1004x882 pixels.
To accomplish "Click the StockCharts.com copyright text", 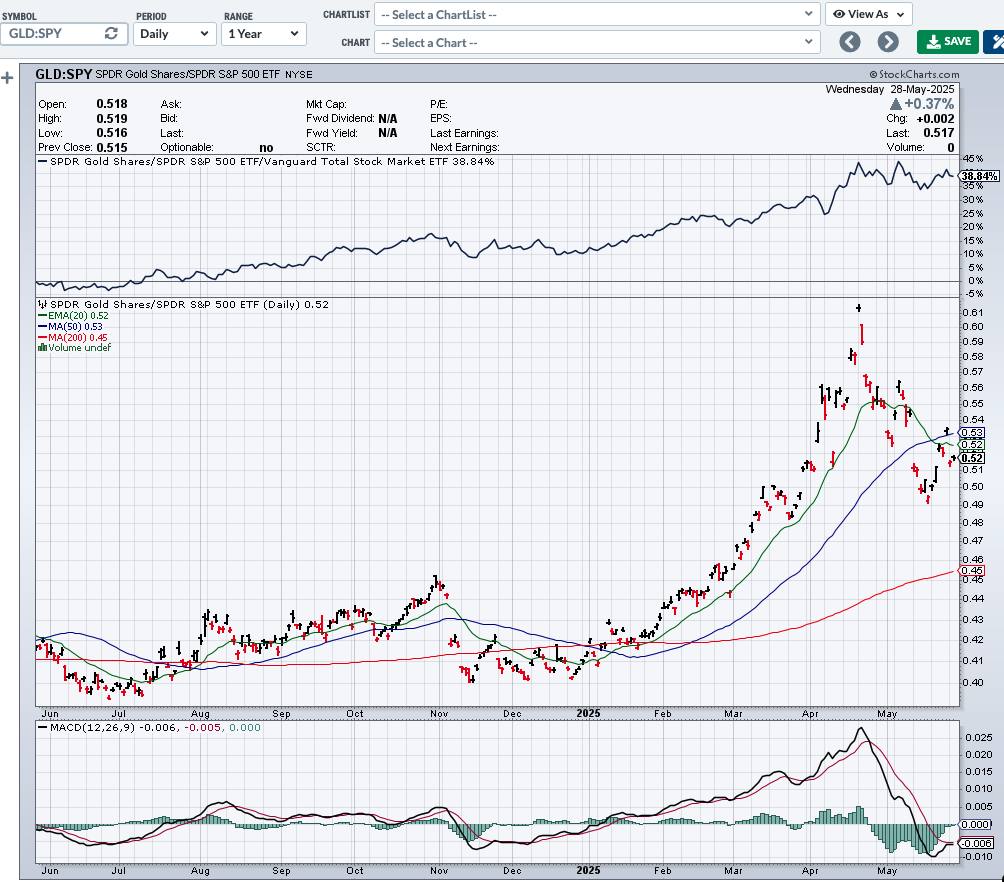I will pyautogui.click(x=914, y=74).
